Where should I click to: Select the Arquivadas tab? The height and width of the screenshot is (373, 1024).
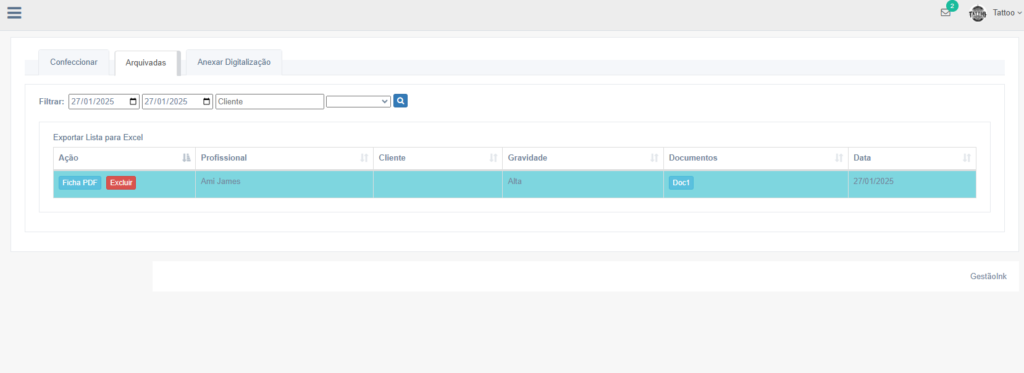tap(146, 63)
